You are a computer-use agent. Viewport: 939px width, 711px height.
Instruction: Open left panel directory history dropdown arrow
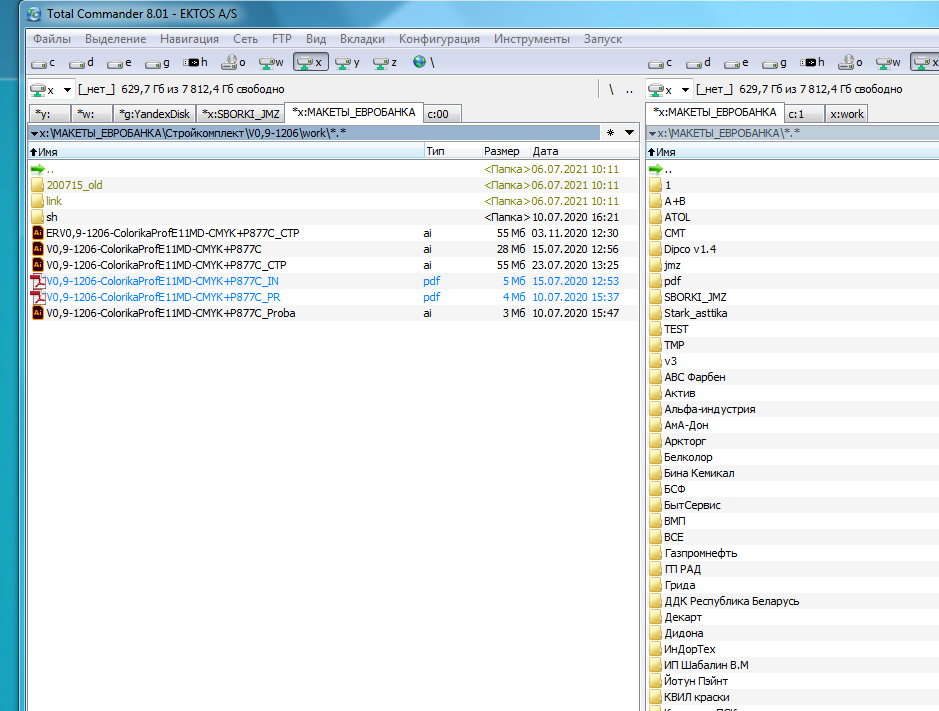pos(629,132)
